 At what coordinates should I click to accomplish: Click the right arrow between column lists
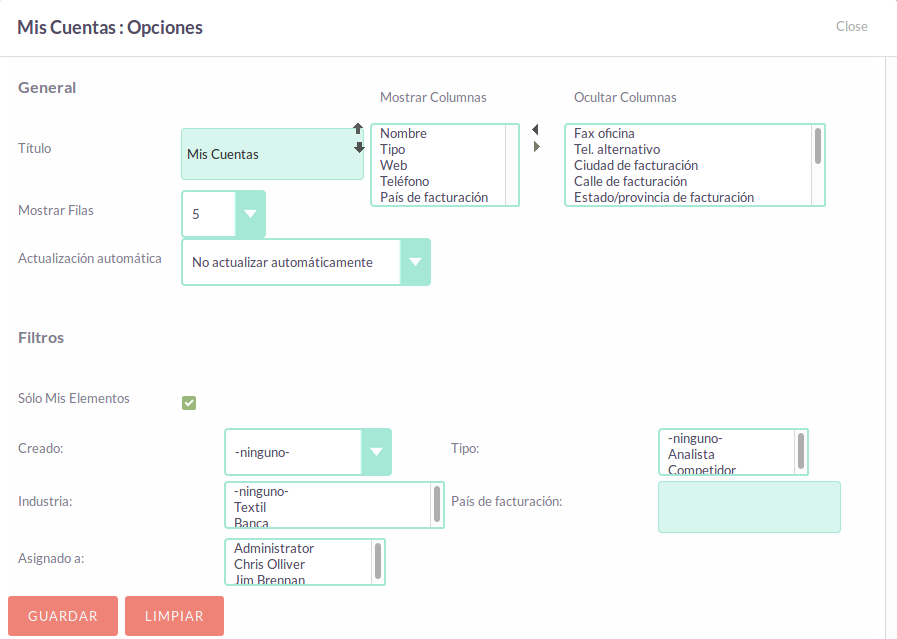pos(537,147)
